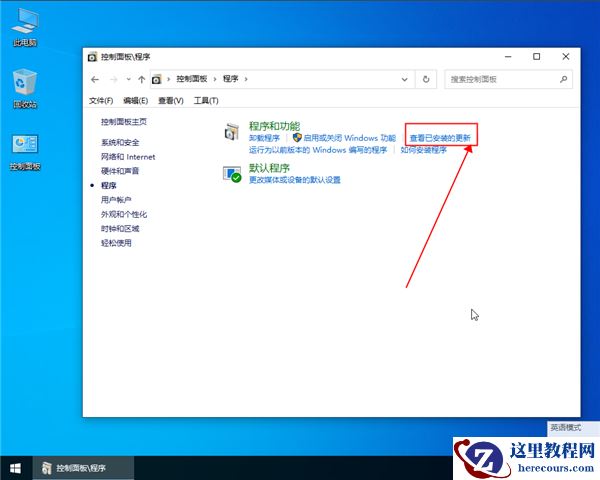Open 时钟和区域 category

pos(120,229)
